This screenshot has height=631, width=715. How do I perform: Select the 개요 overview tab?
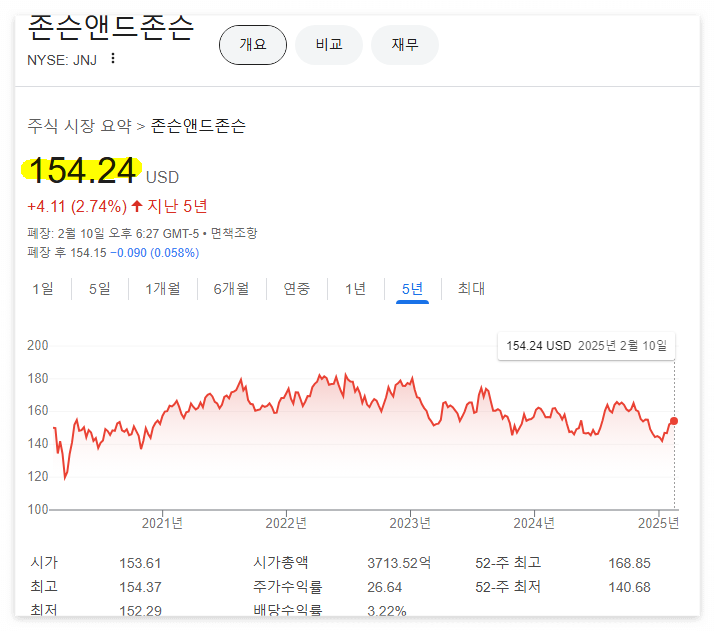pos(253,45)
